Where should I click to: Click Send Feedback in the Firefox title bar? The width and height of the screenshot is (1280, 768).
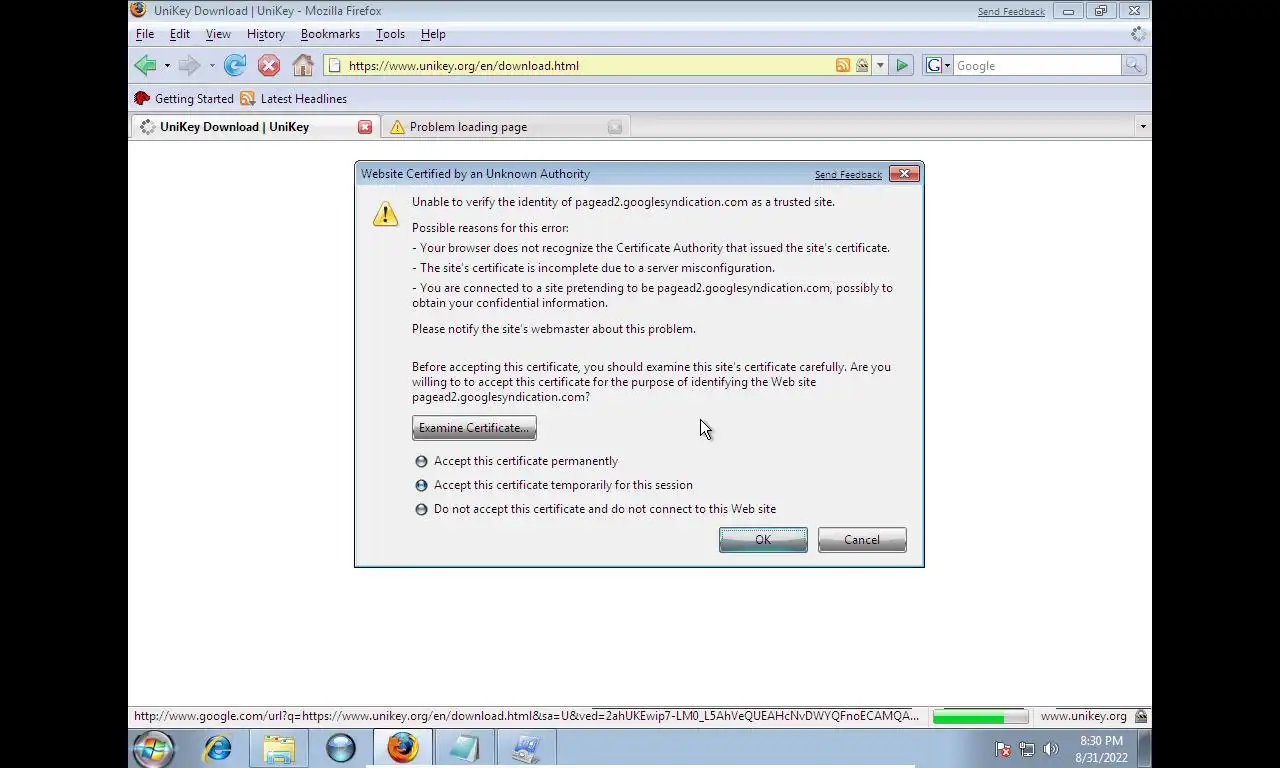point(1011,11)
